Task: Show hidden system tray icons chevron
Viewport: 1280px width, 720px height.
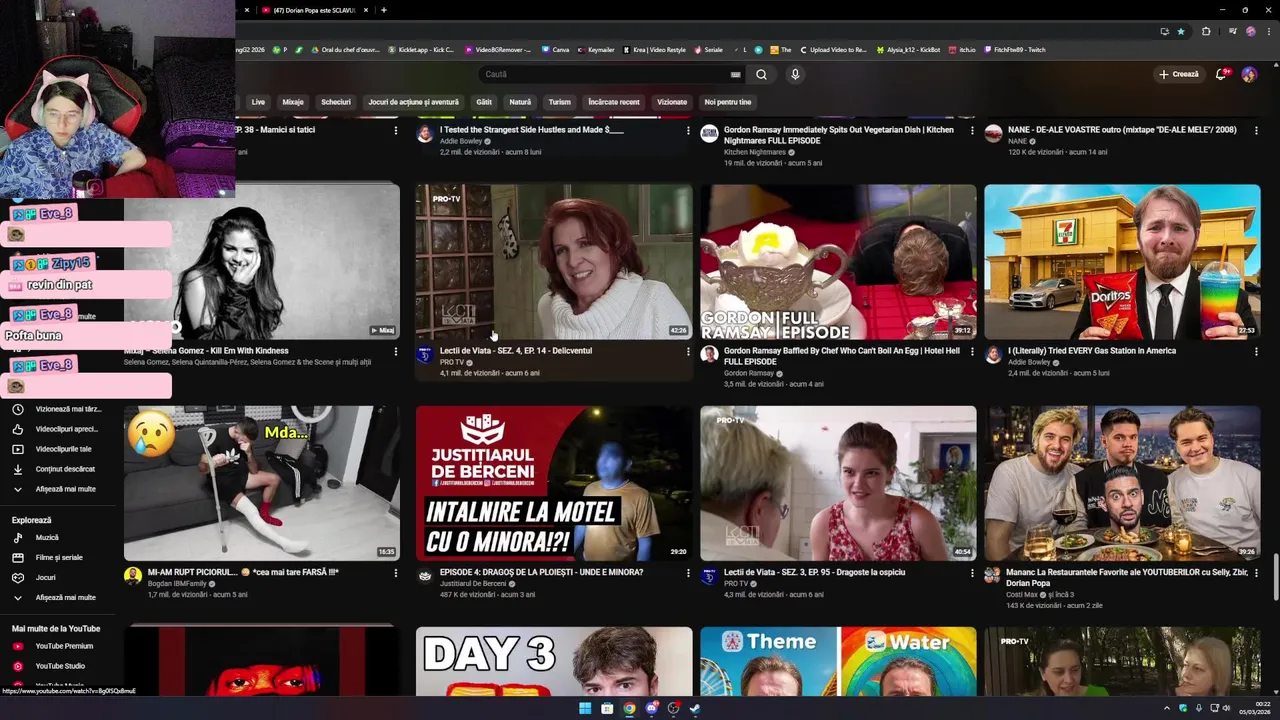Action: tap(1166, 708)
